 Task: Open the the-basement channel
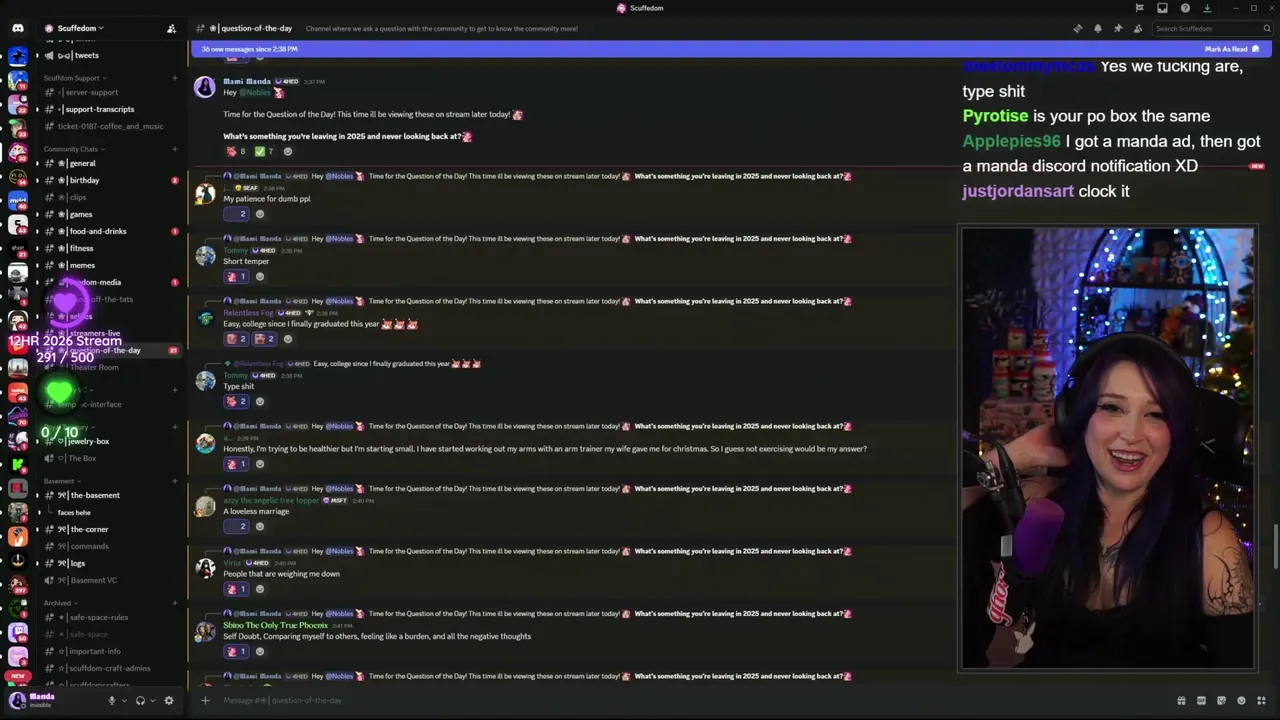coord(110,495)
